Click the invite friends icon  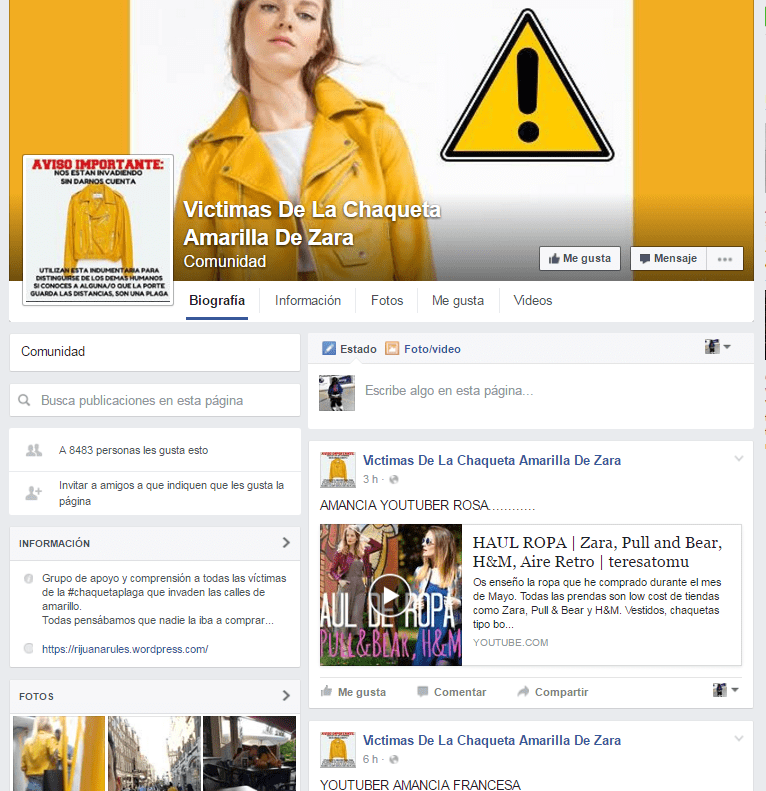pyautogui.click(x=33, y=492)
